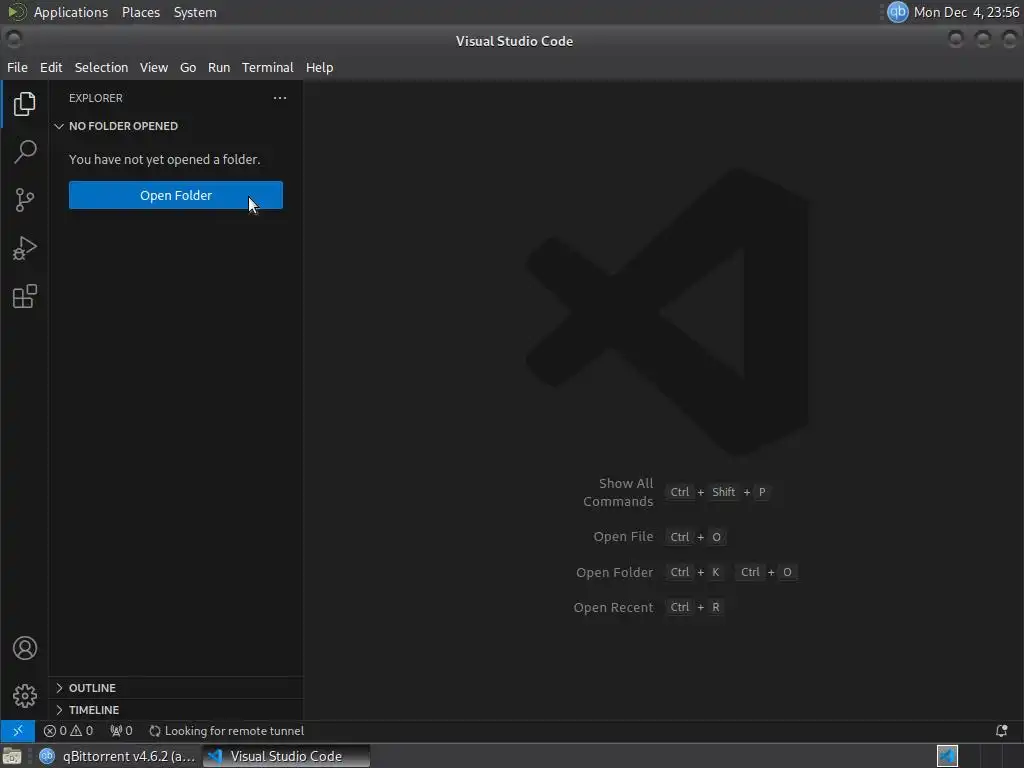Image resolution: width=1024 pixels, height=768 pixels.
Task: Open the Manage gear icon
Action: [24, 696]
